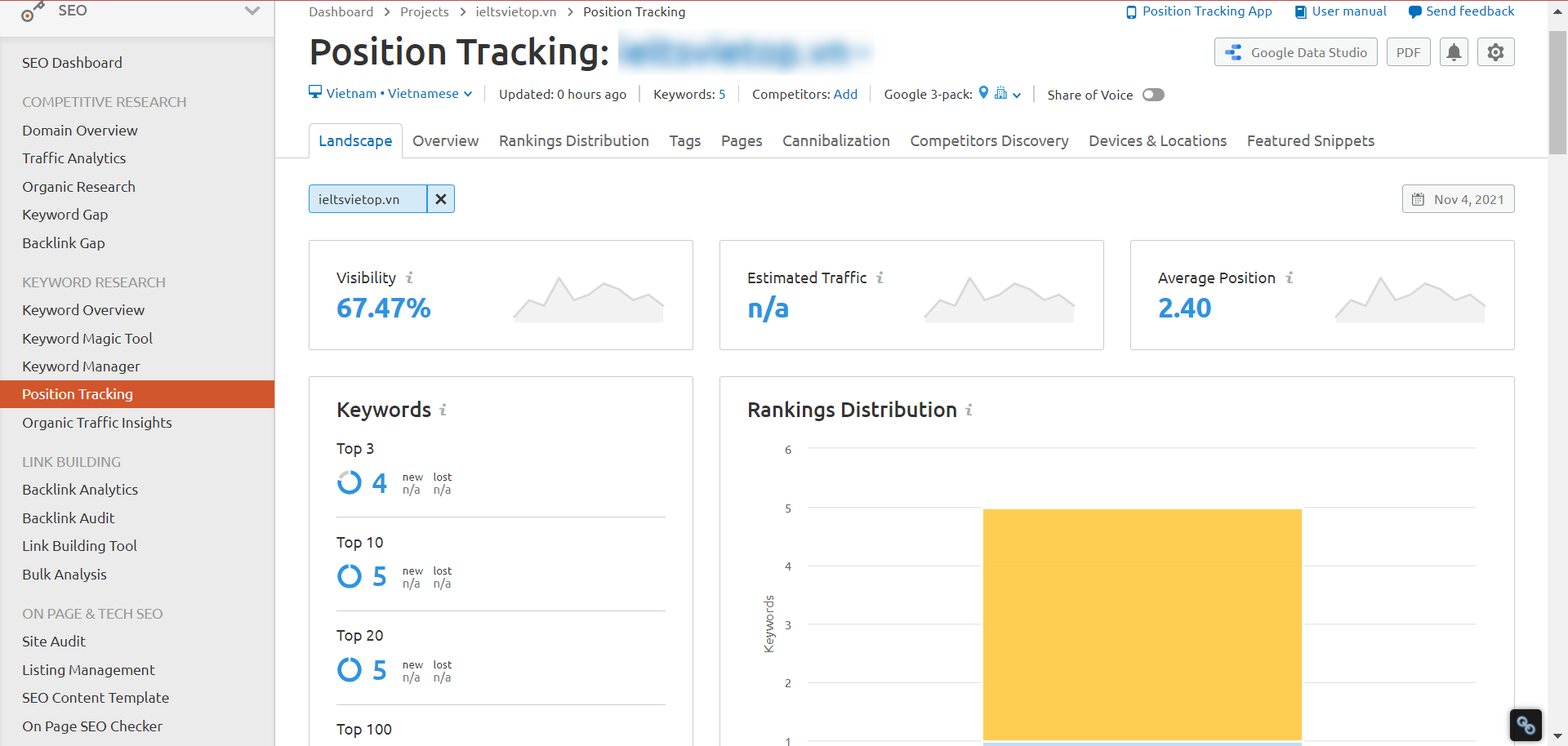Click the SEO key icon in sidebar
Screen dimensions: 1568x746
(x=33, y=11)
